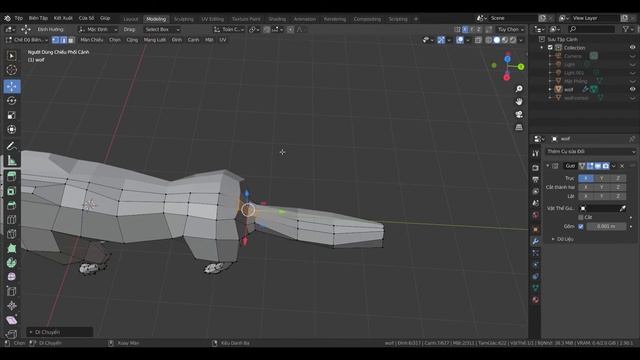Viewport: 640px width, 360px height.
Task: Select the Select Box tool in toolbar
Action: 11,56
